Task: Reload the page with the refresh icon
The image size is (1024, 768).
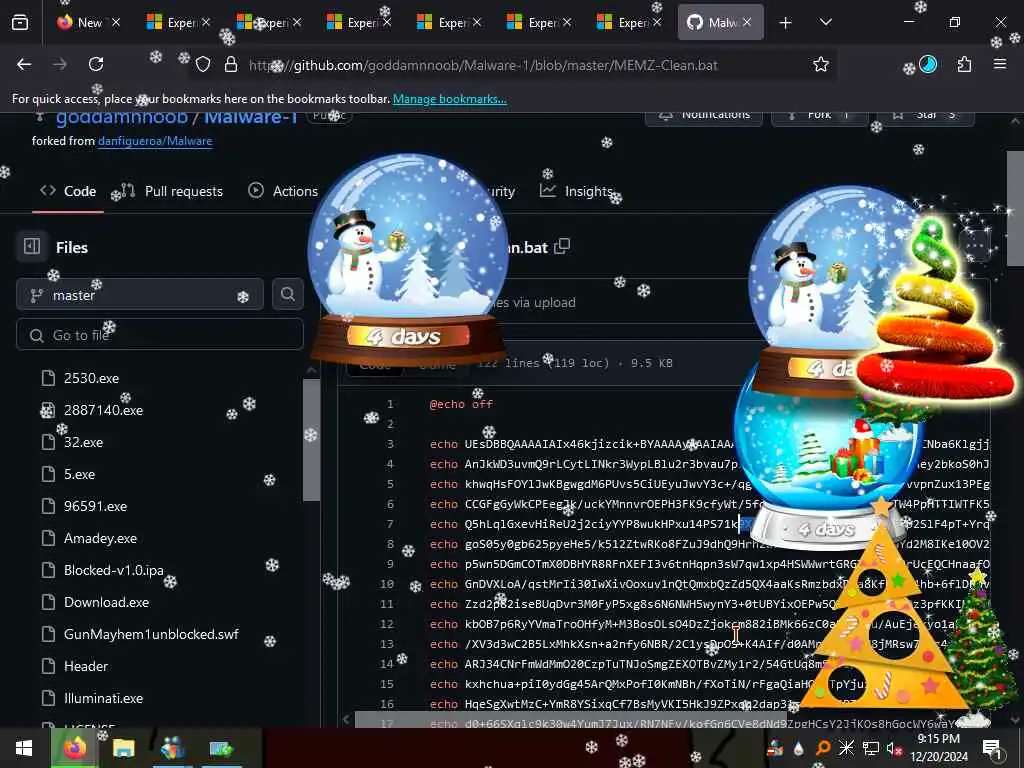Action: 96,64
